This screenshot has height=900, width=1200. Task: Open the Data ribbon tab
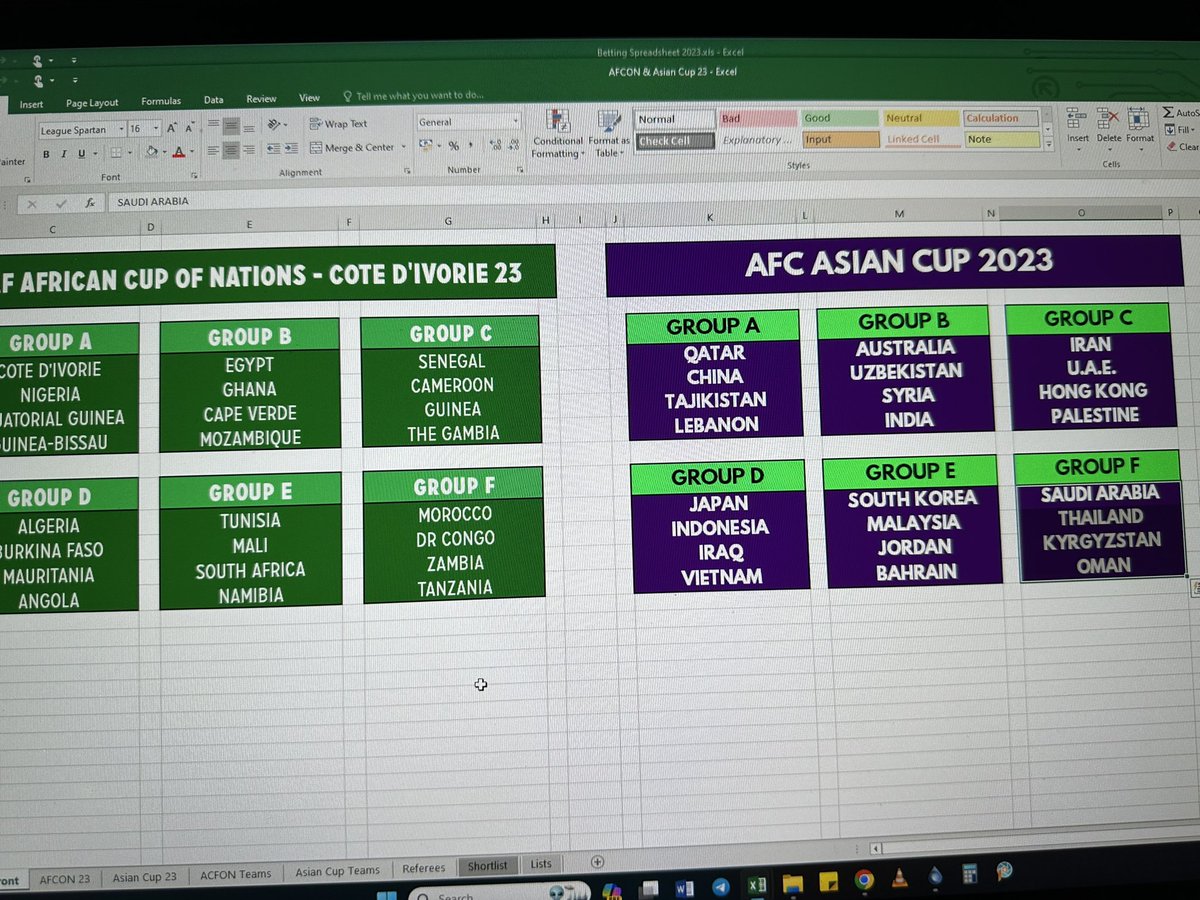(x=213, y=100)
